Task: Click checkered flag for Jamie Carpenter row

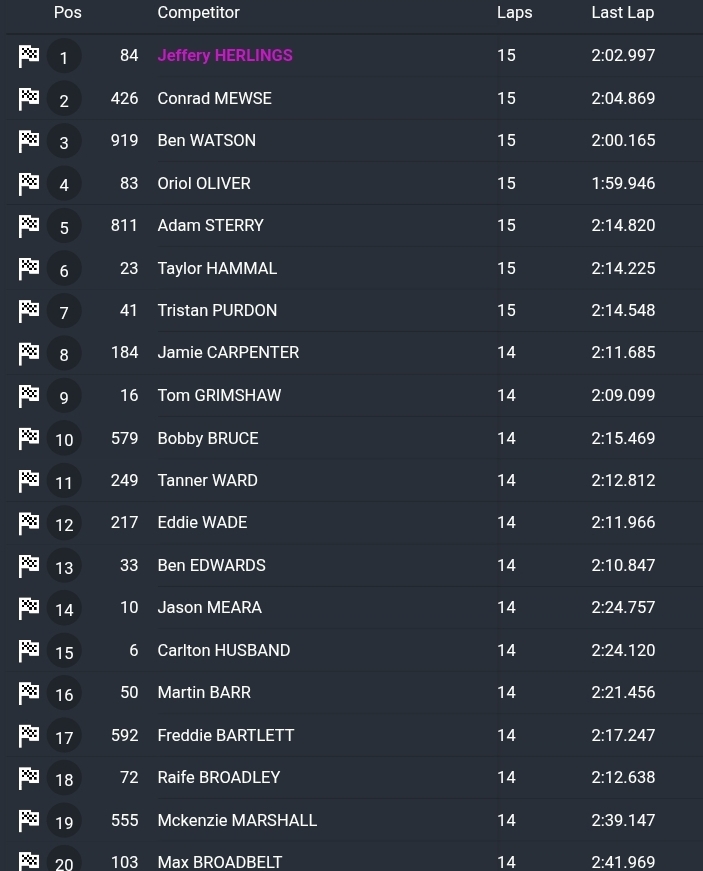Action: click(x=29, y=353)
